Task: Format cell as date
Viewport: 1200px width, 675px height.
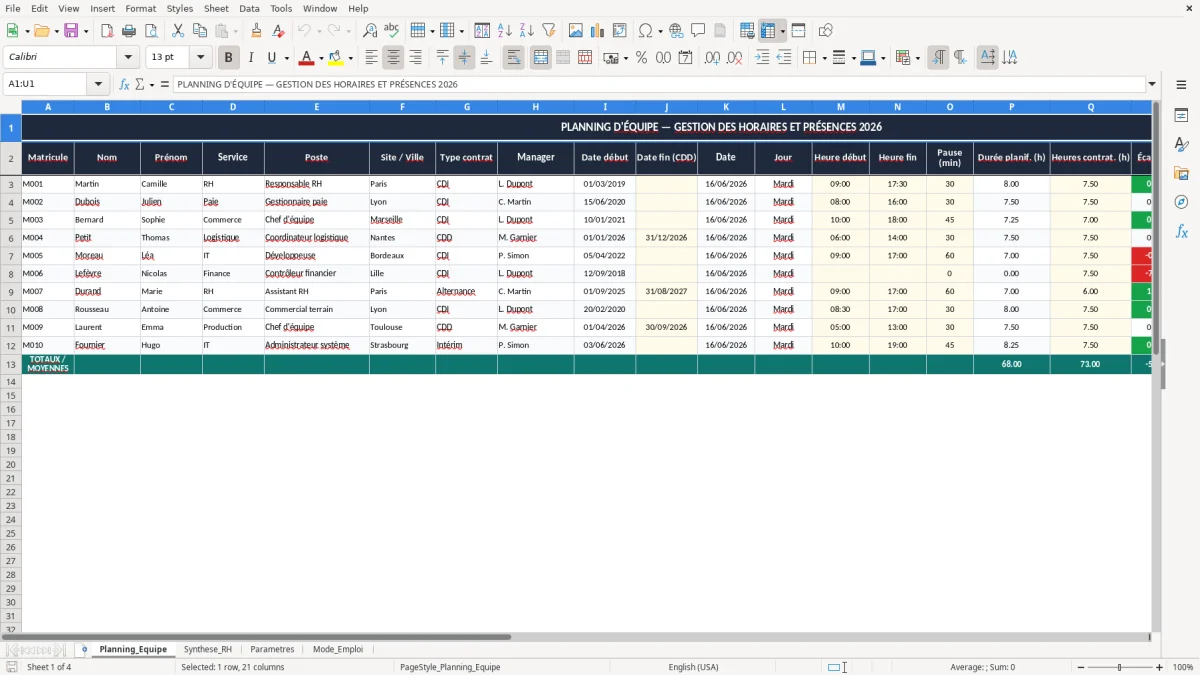Action: click(x=686, y=58)
